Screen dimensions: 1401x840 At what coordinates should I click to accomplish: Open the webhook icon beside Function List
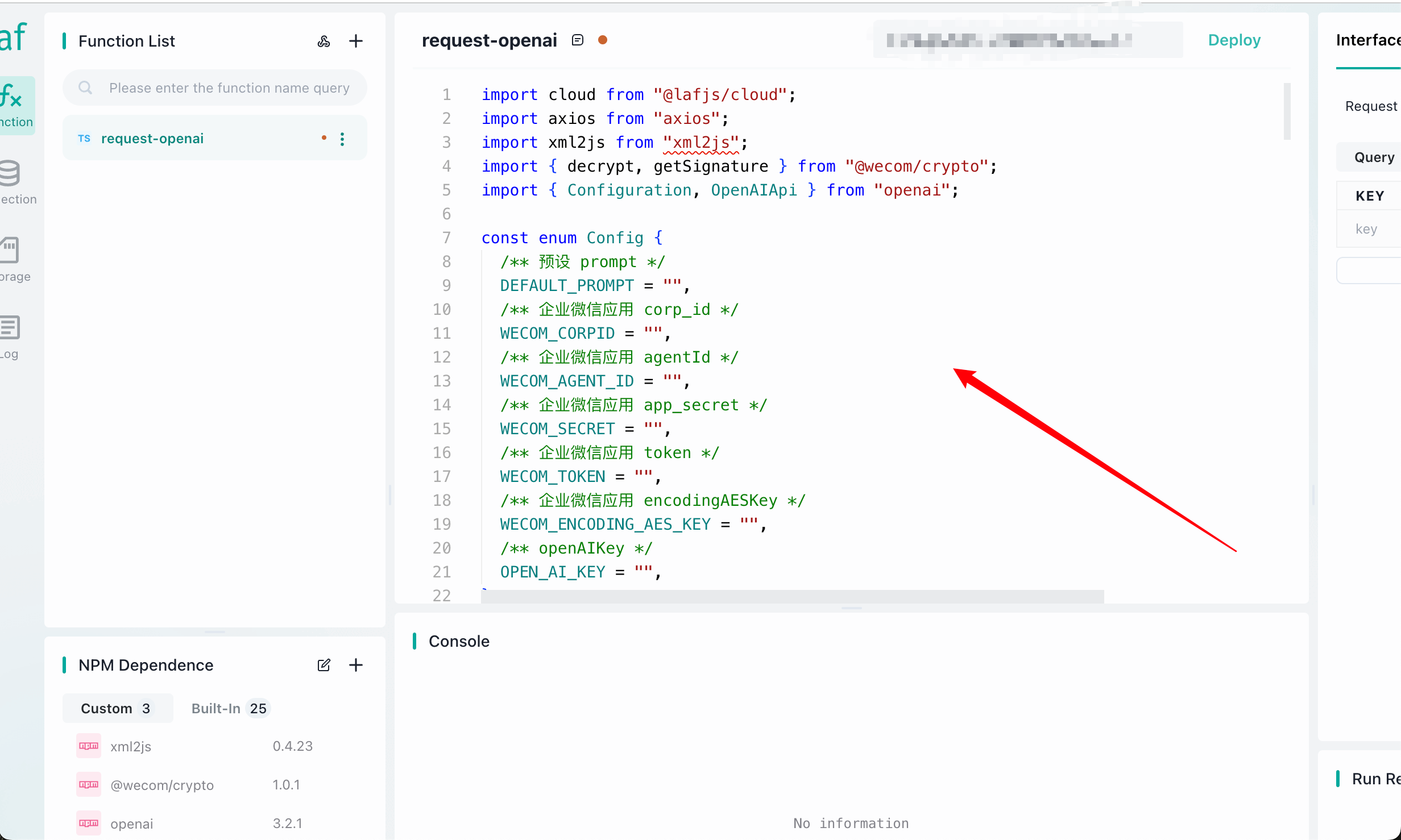(324, 41)
